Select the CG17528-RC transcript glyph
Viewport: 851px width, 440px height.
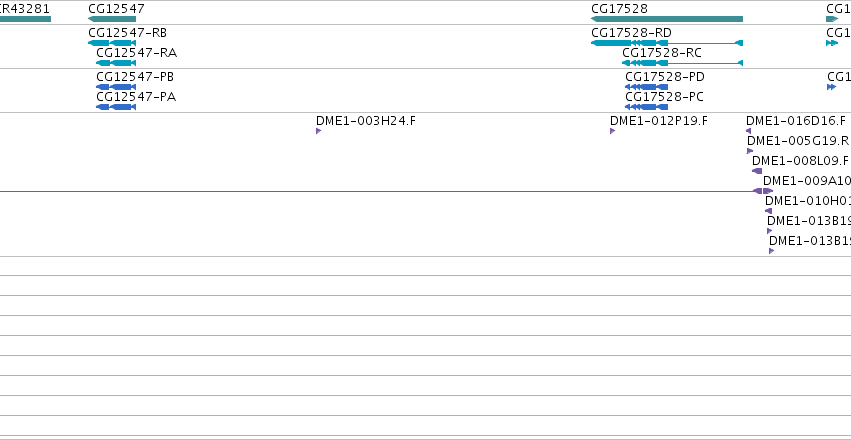tap(682, 63)
